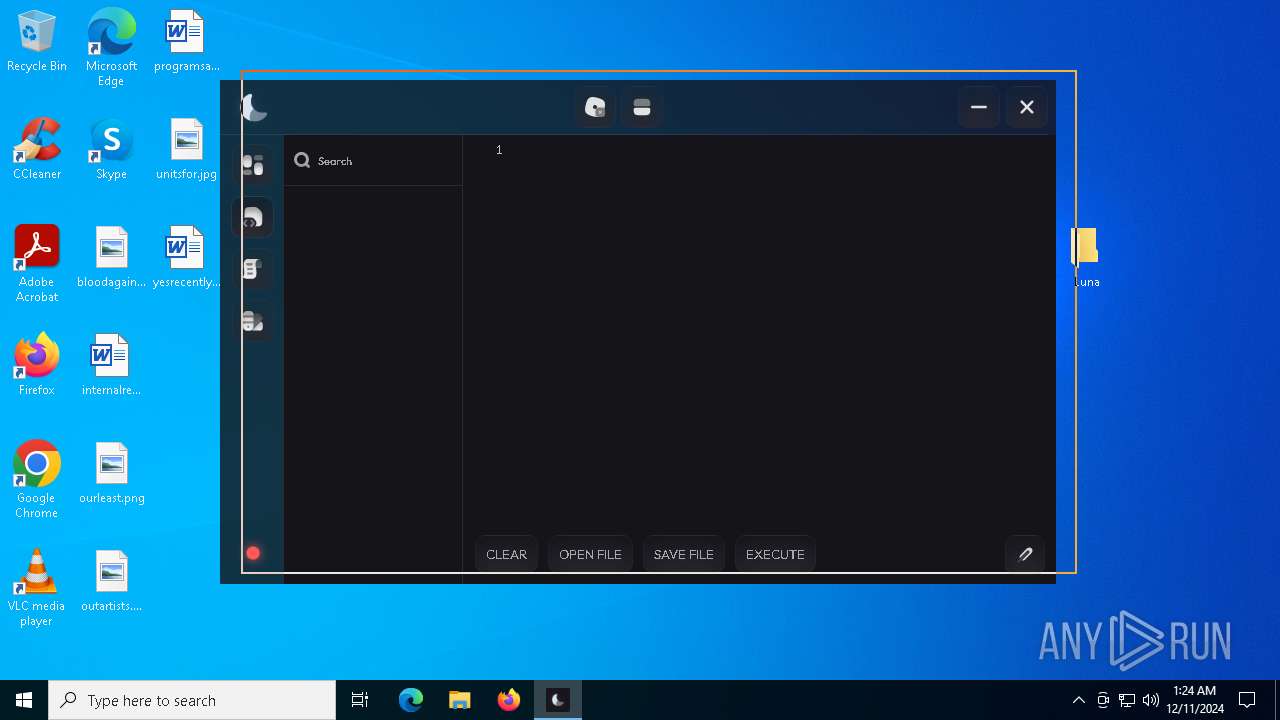This screenshot has height=720, width=1280.
Task: Select the ourleast.png desktop file
Action: pos(111,473)
